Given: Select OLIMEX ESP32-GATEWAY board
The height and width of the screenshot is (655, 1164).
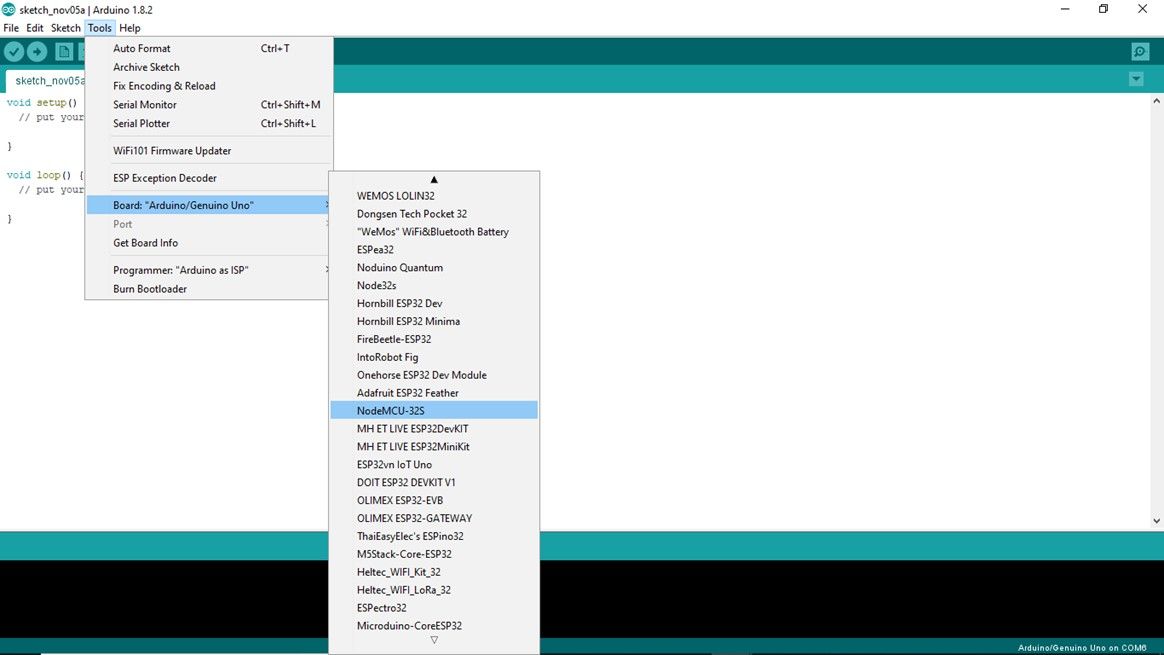Looking at the screenshot, I should coord(434,518).
